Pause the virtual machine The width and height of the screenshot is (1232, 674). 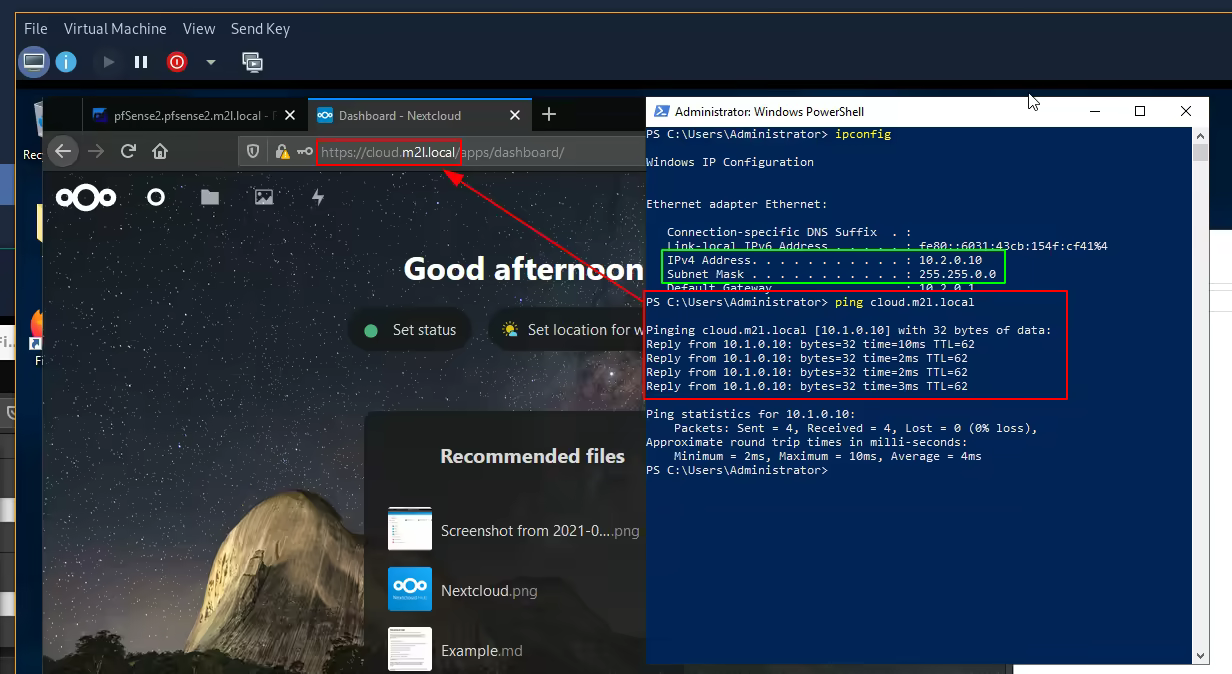(x=141, y=62)
